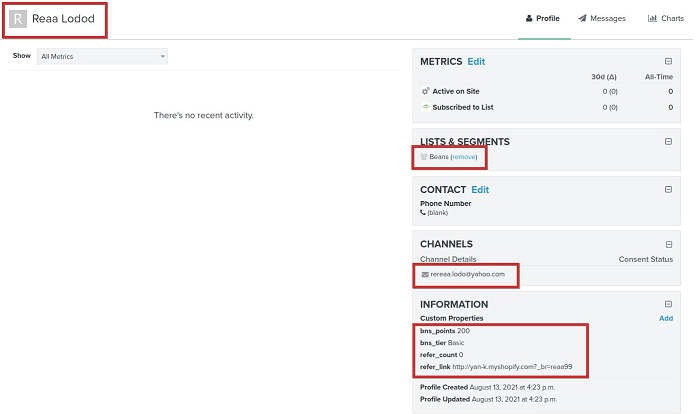Click the Custom Properties label

click(451, 318)
